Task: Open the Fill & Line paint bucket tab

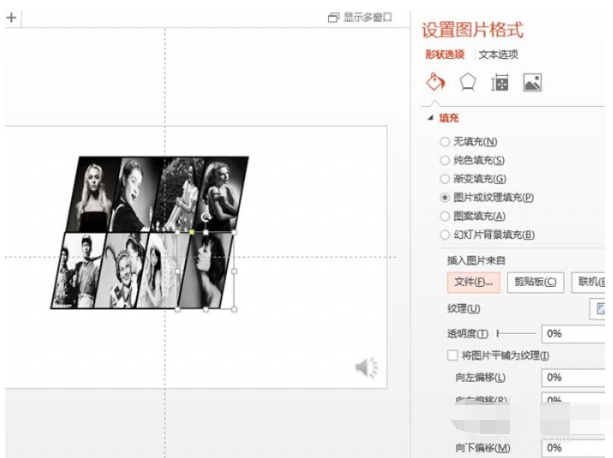Action: [x=435, y=82]
